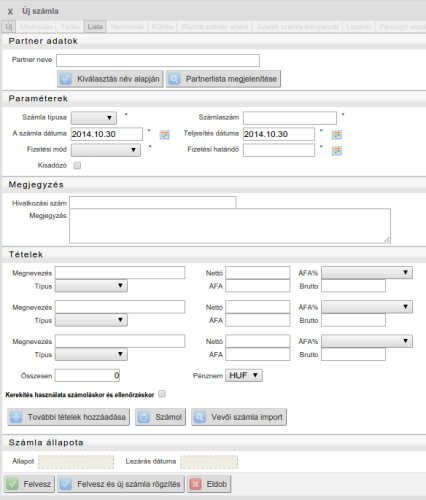Click the refresh icon on Számol
The width and height of the screenshot is (426, 500).
[x=144, y=417]
